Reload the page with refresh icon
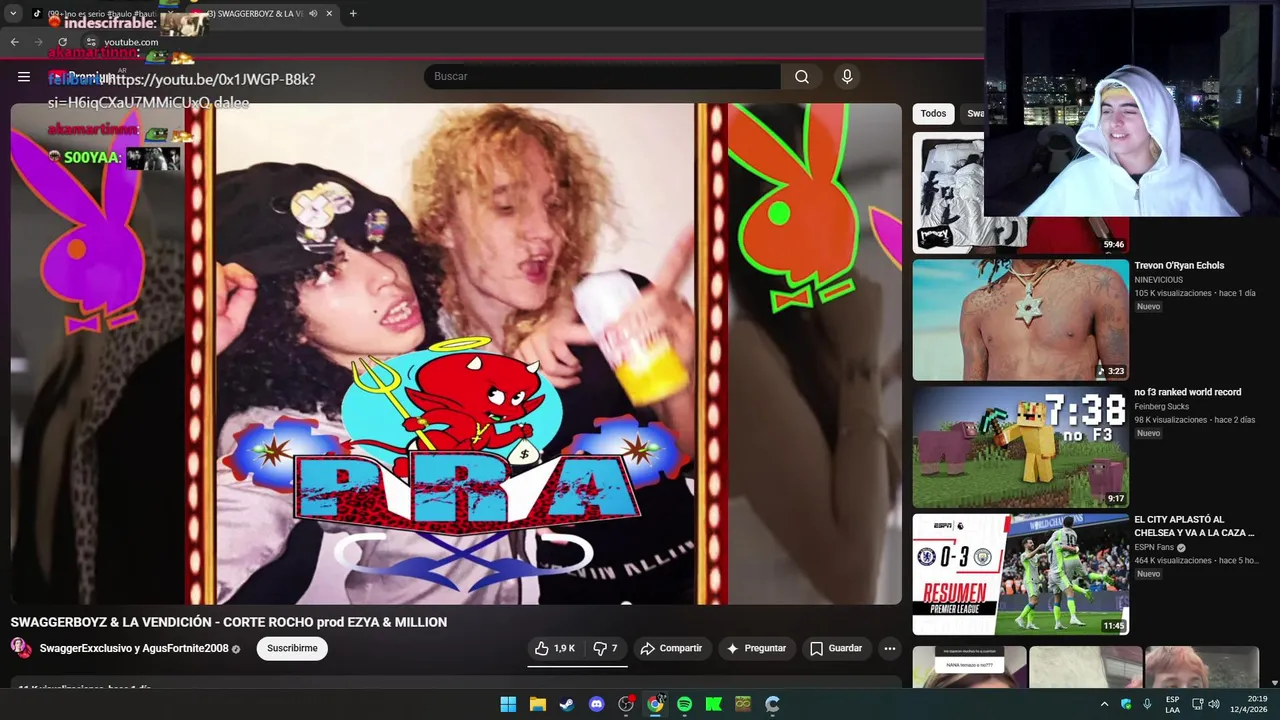Screen dimensions: 1280x720 (62, 42)
